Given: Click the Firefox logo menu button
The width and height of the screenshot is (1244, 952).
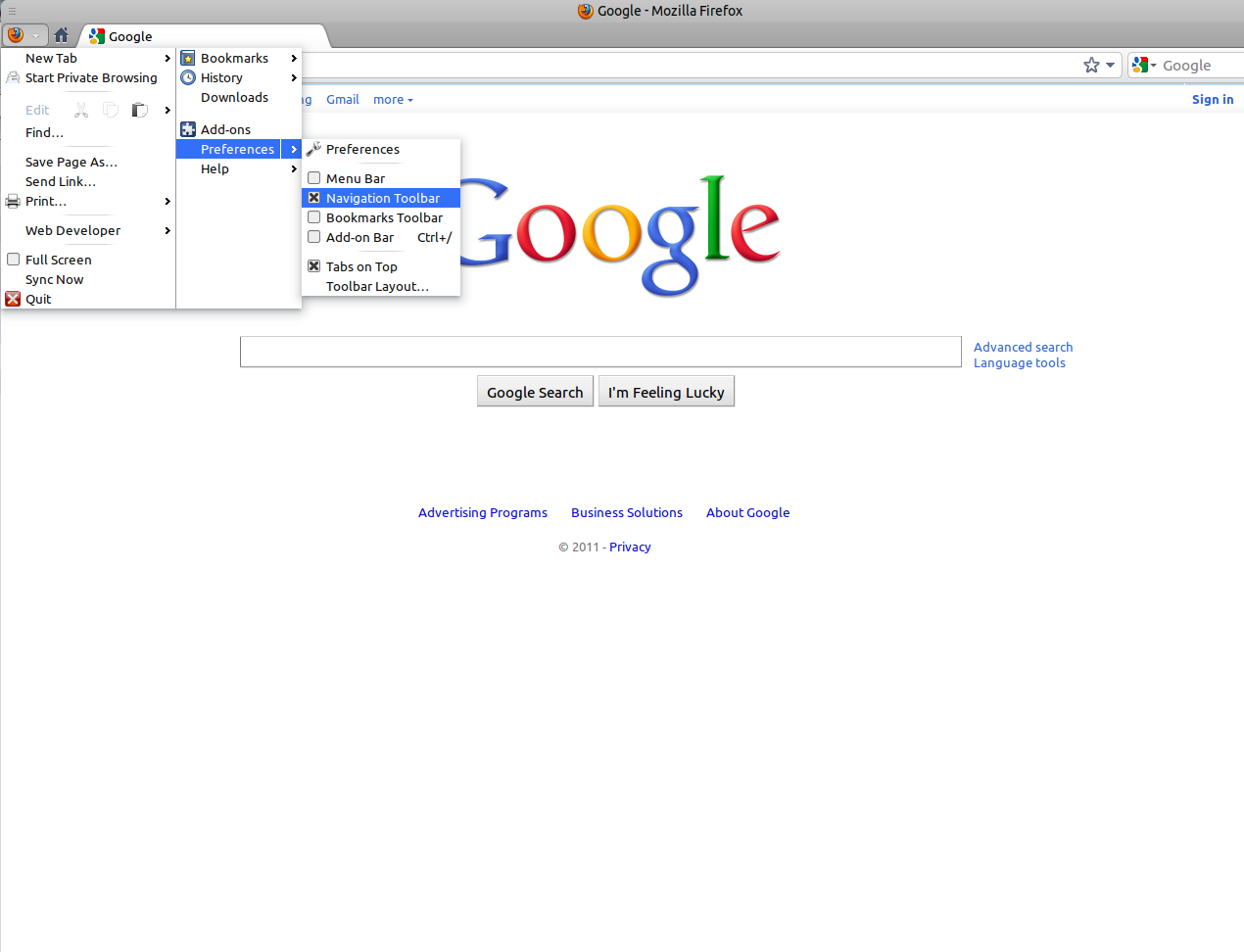Looking at the screenshot, I should (x=15, y=35).
